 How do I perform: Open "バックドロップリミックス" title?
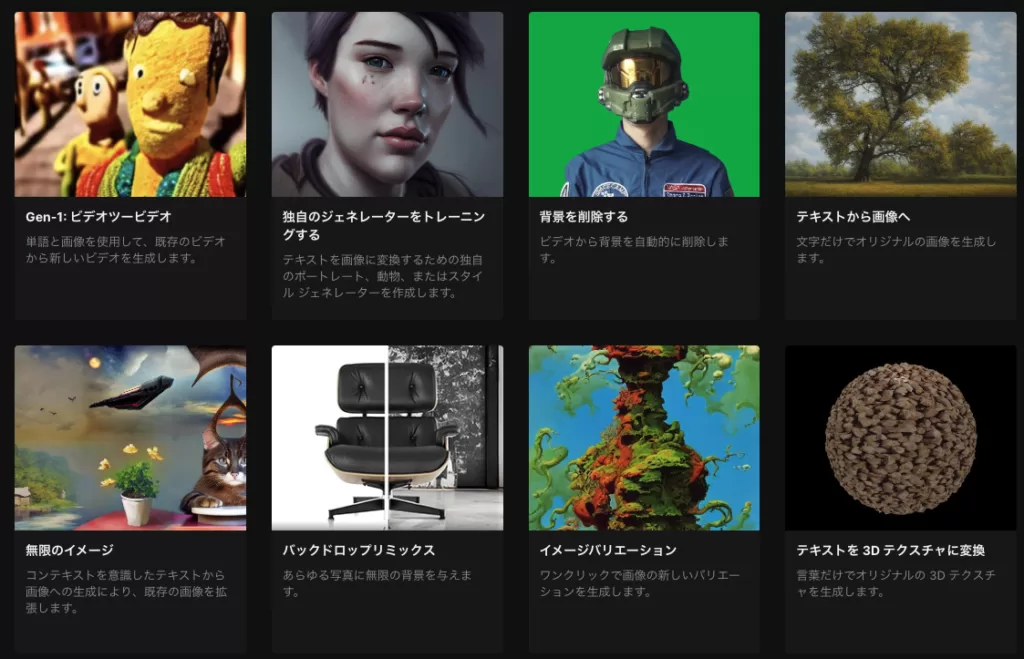tap(359, 551)
